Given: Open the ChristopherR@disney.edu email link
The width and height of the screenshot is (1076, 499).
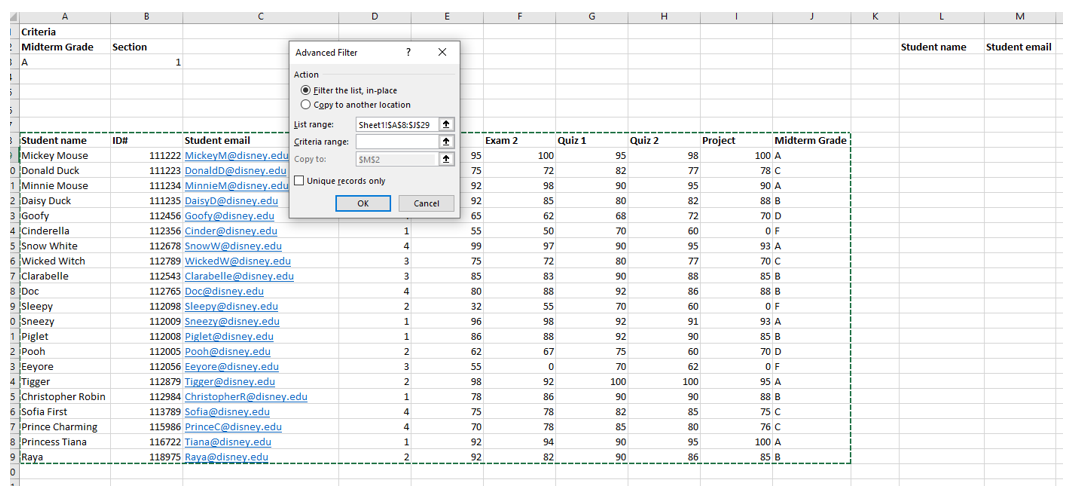Looking at the screenshot, I should (x=245, y=397).
